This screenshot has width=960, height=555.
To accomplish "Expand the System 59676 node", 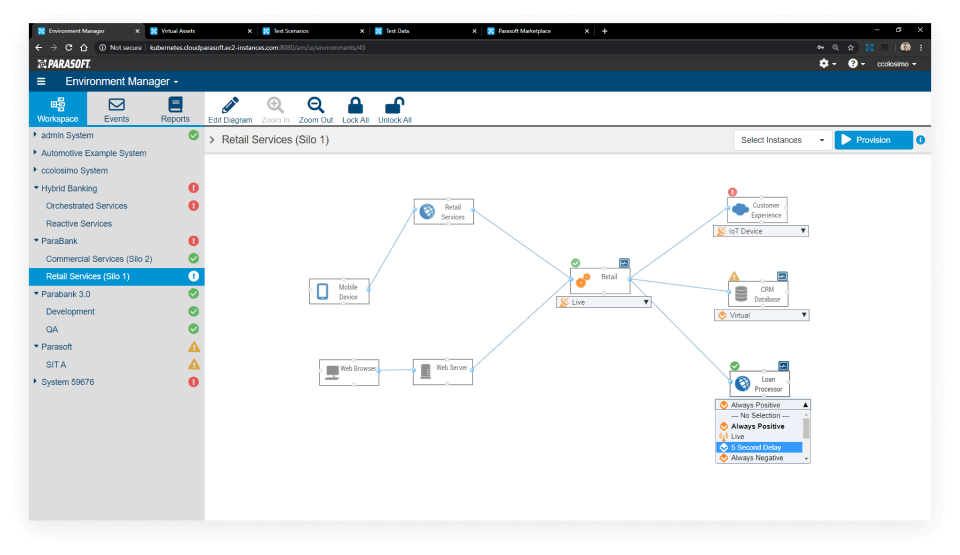I will coord(35,382).
